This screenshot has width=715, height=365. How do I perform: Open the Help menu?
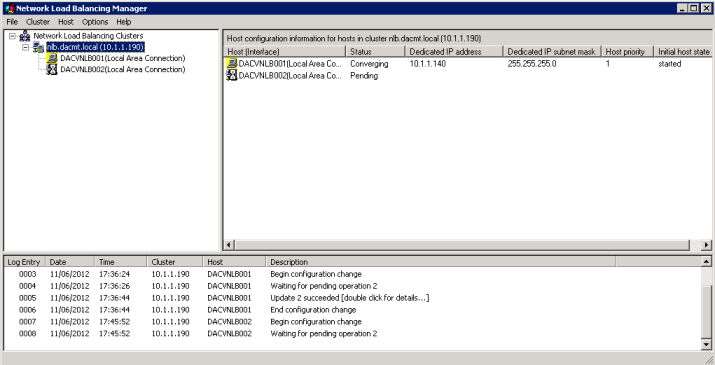click(x=124, y=22)
